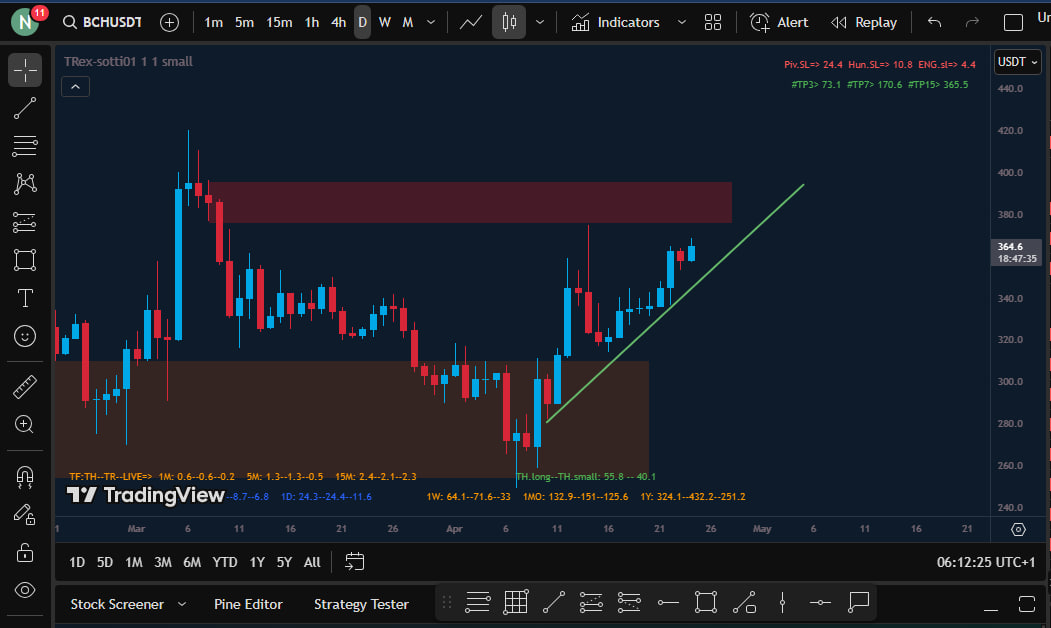Click the add symbol plus icon
Viewport: 1051px width, 628px height.
coord(170,22)
